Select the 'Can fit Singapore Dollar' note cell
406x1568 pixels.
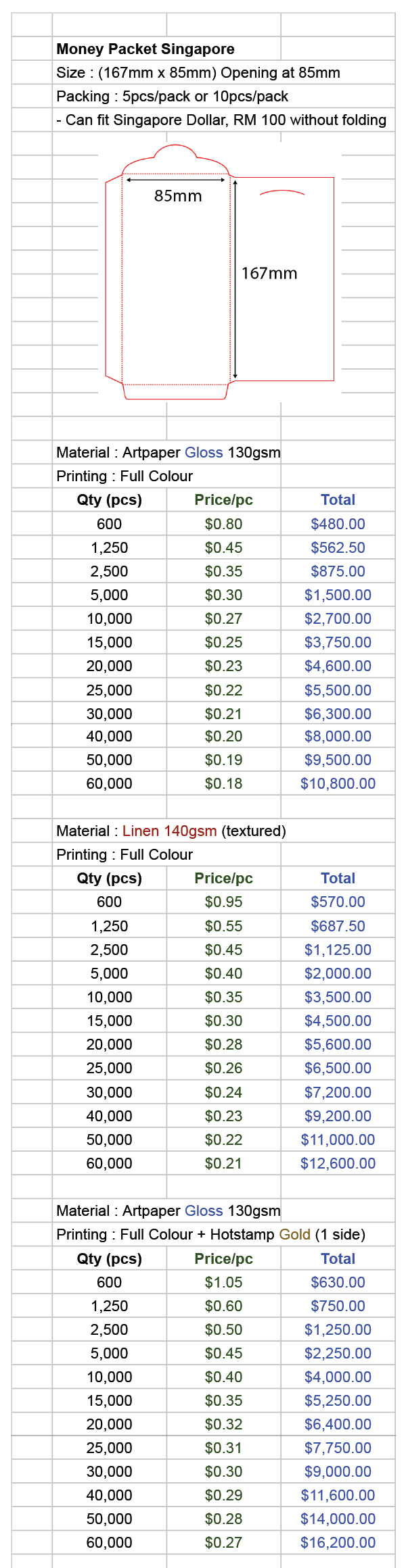(x=221, y=120)
